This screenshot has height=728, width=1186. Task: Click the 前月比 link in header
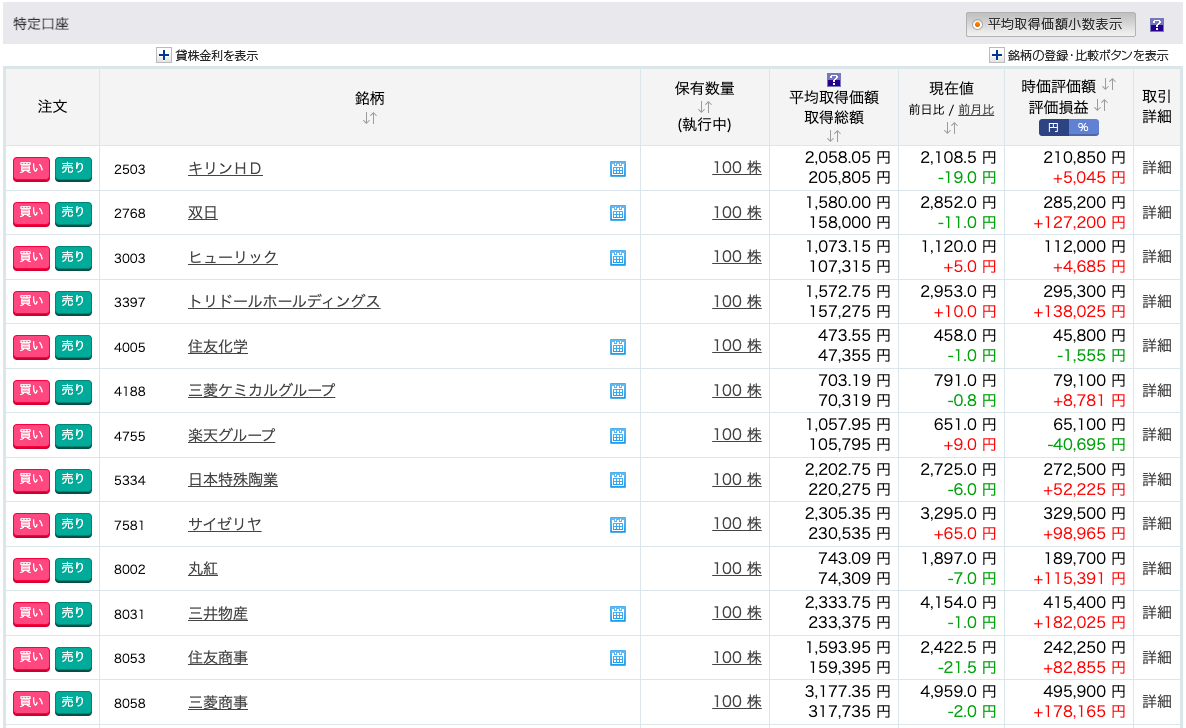[x=976, y=110]
